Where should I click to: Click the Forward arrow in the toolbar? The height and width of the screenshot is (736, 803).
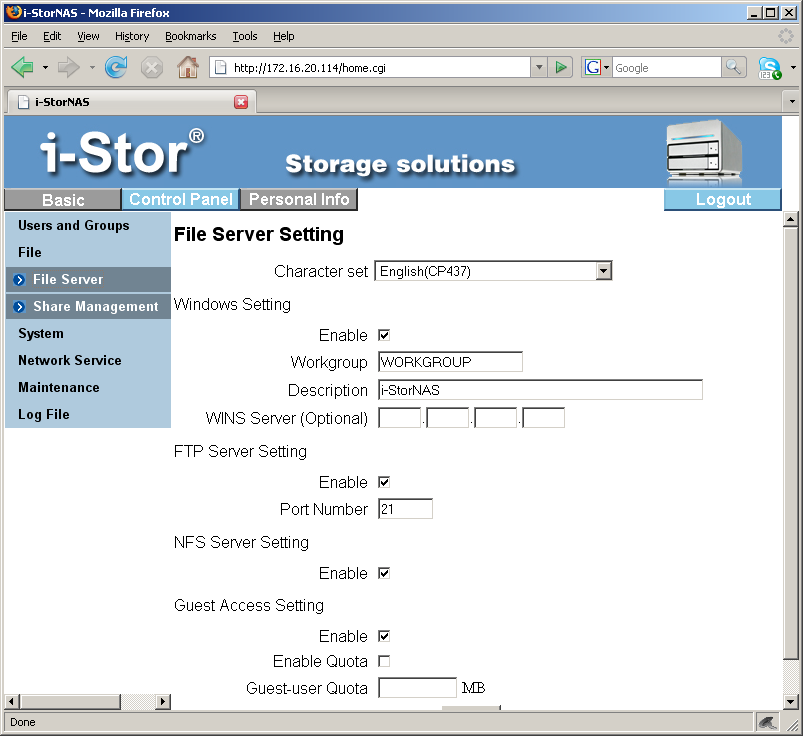pyautogui.click(x=68, y=67)
